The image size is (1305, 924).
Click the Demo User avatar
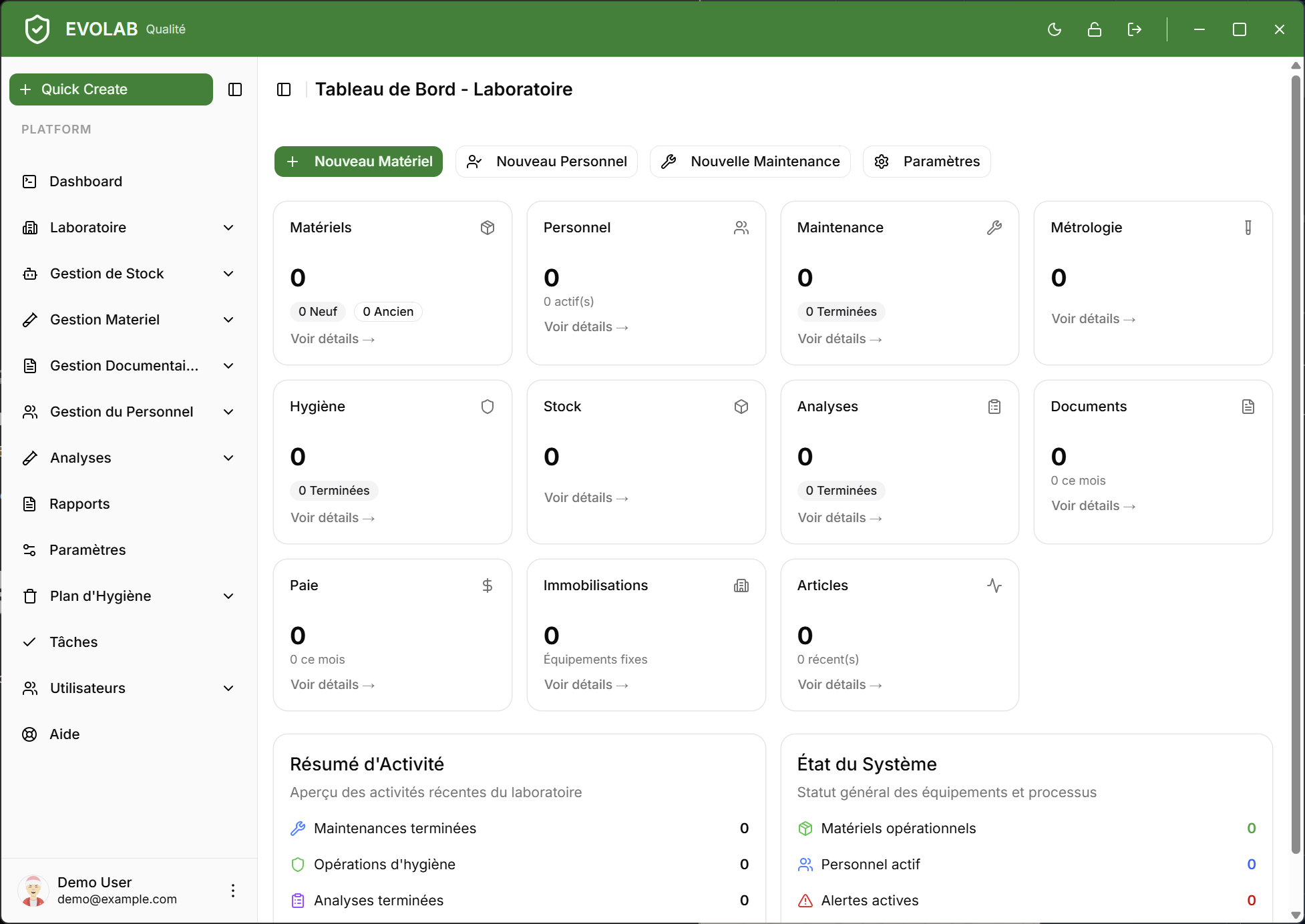point(33,891)
